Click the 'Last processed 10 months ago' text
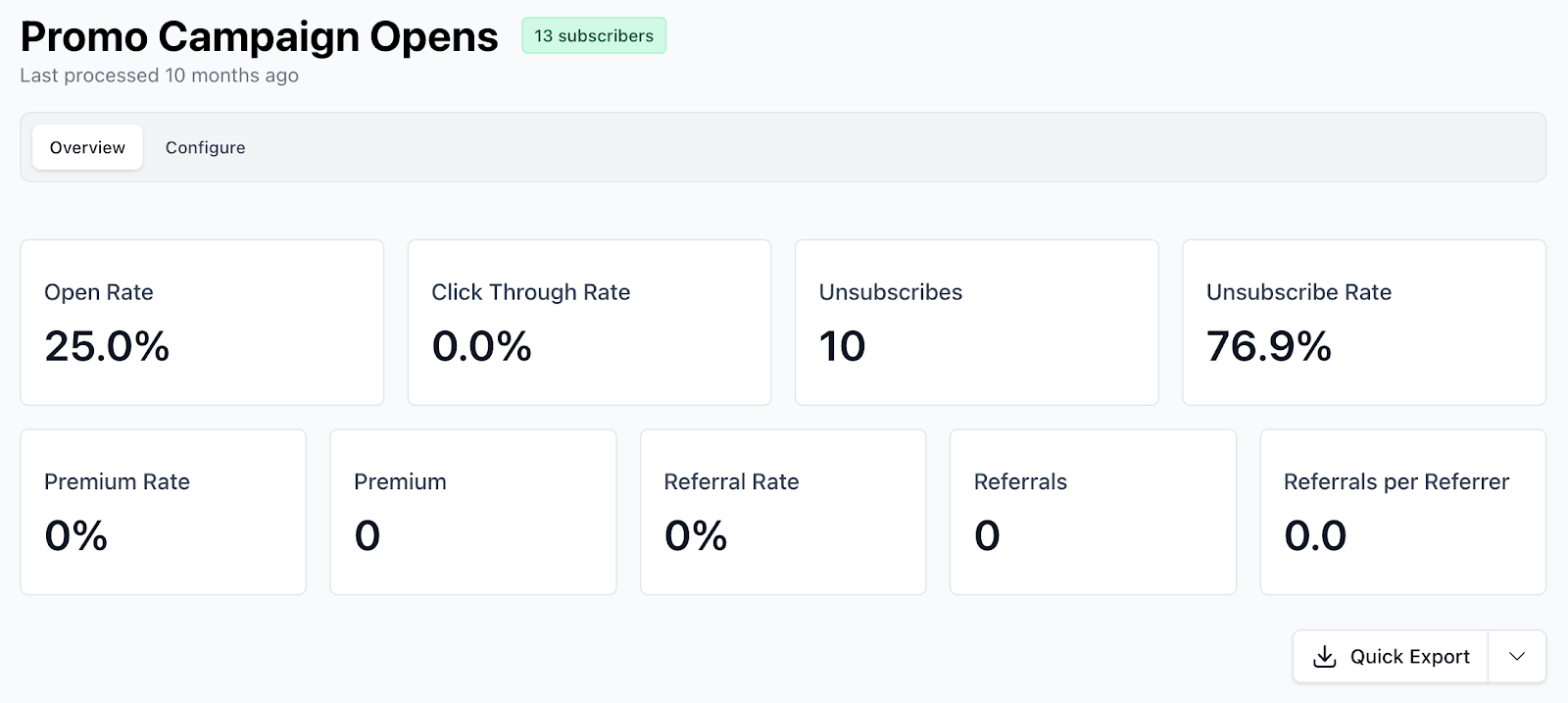This screenshot has width=1568, height=703. (x=159, y=75)
